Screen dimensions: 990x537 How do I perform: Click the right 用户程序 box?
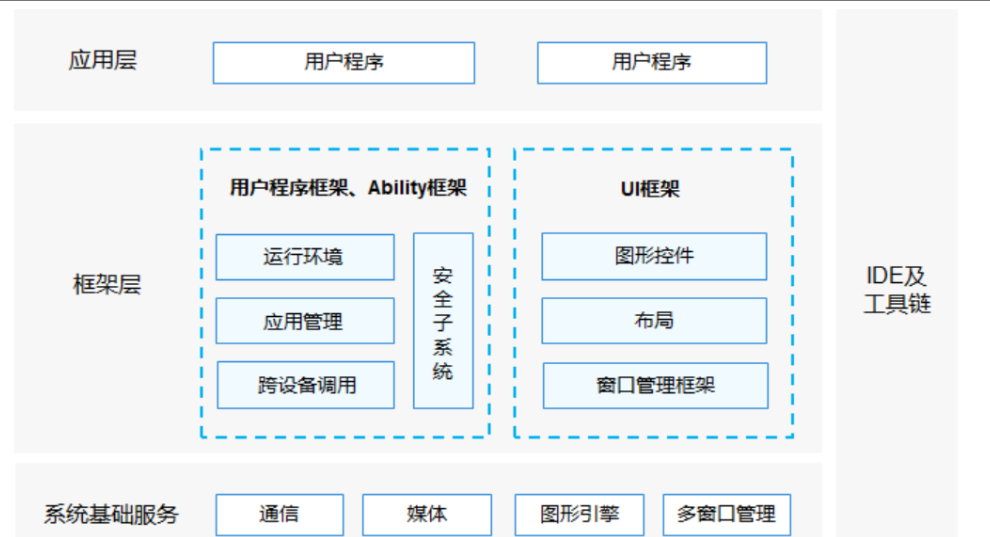(652, 62)
